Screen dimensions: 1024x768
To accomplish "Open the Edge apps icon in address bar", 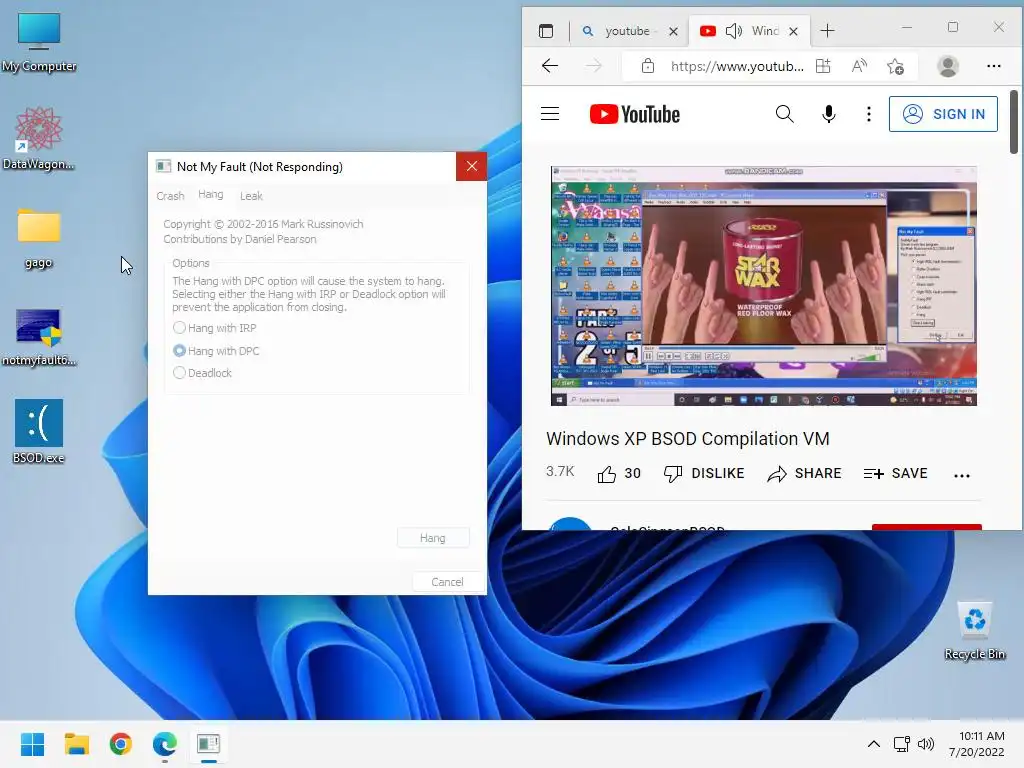I will pos(824,66).
